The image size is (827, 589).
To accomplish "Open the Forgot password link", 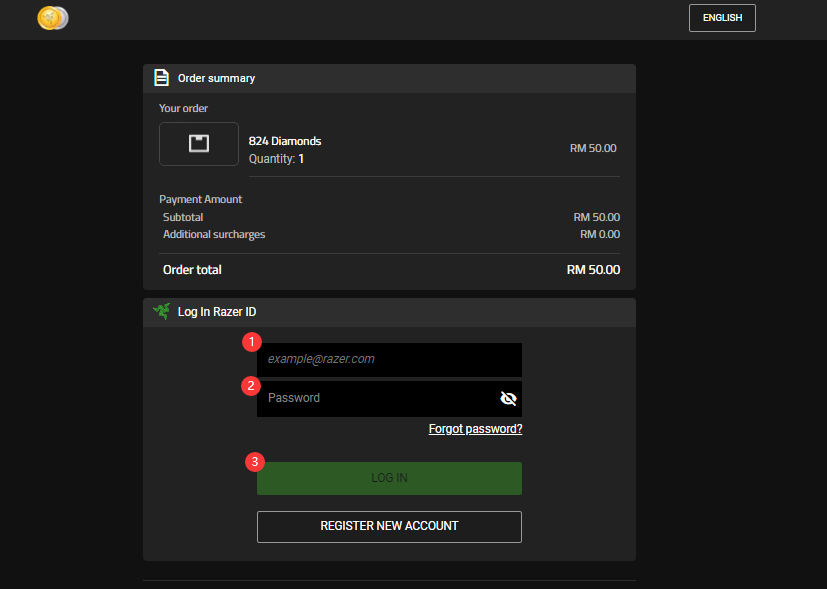I will click(475, 429).
